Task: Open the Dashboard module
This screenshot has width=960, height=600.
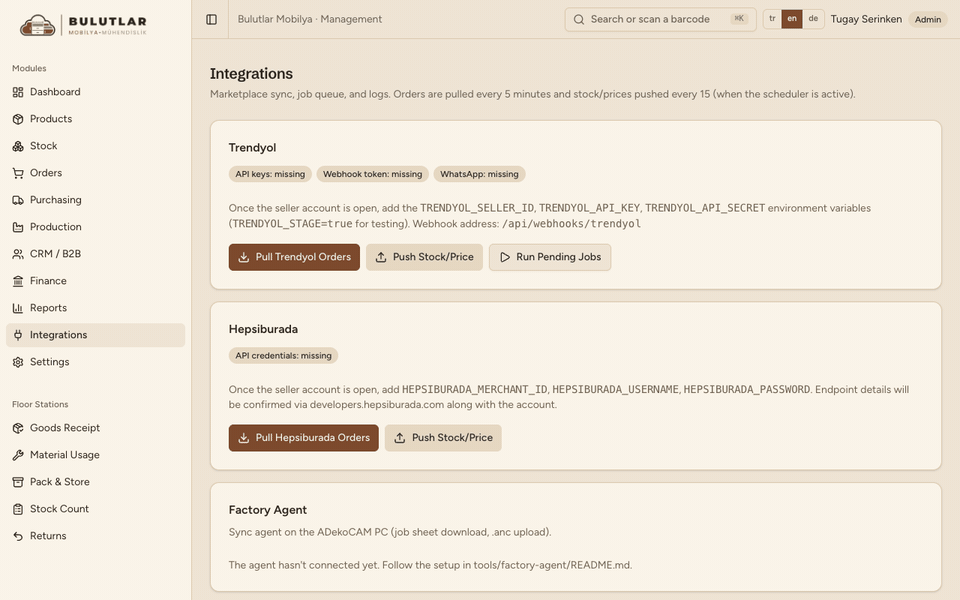Action: [x=96, y=92]
